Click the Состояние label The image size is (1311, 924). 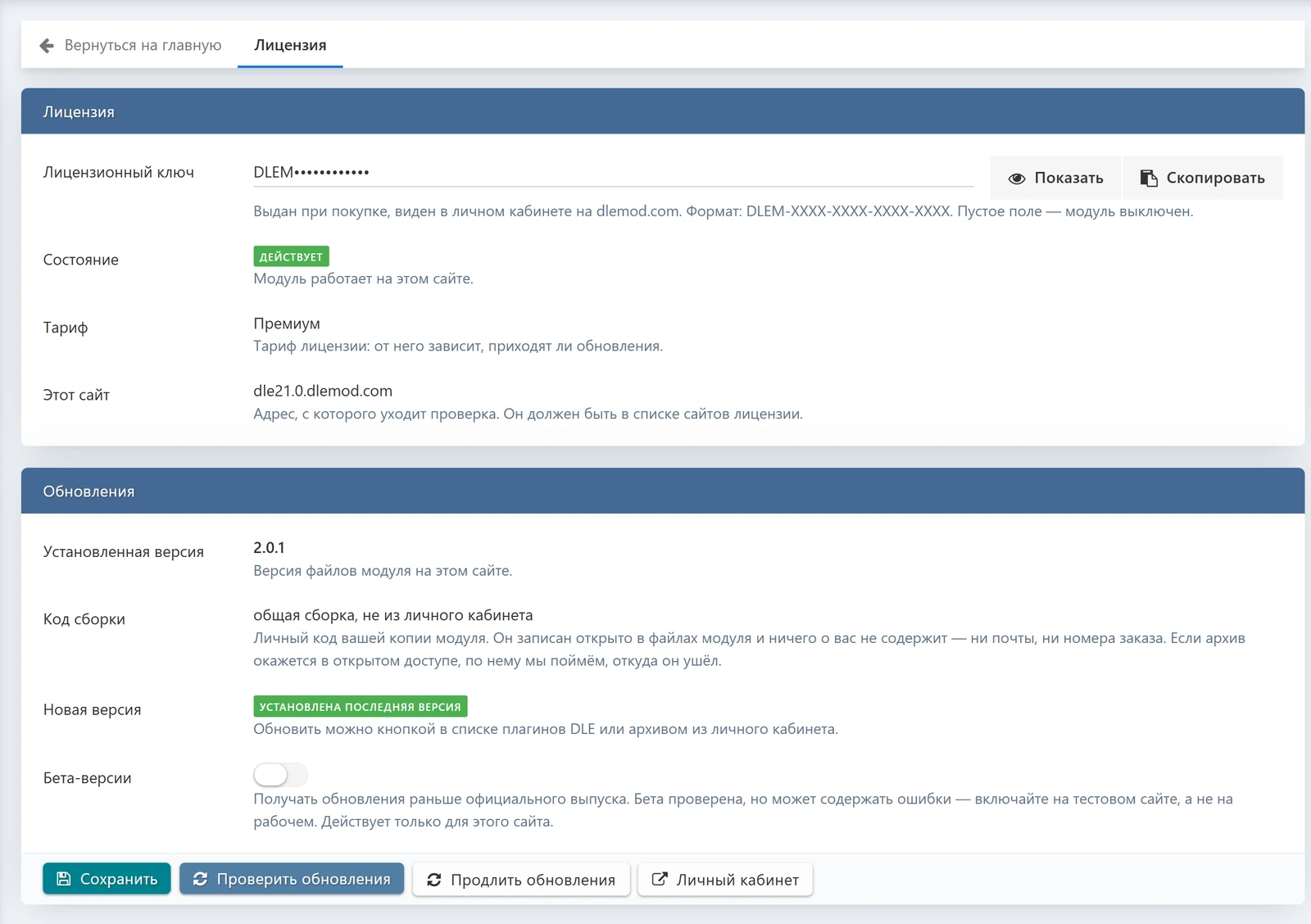coord(81,260)
